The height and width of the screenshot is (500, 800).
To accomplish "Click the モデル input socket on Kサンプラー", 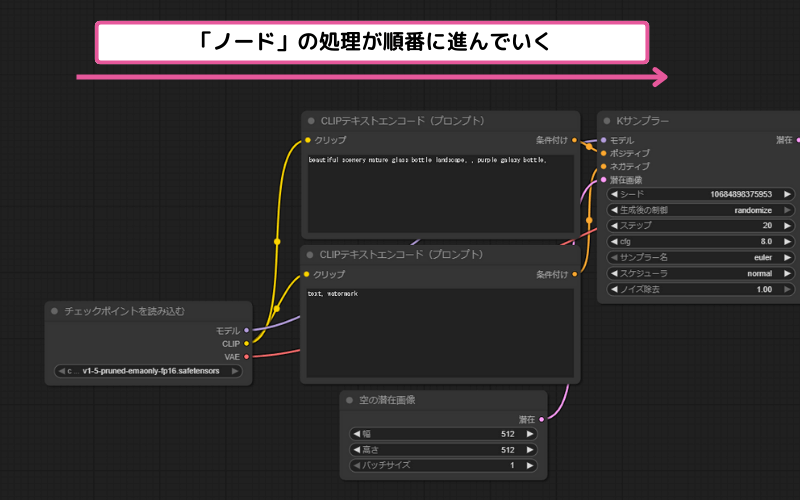I will pyautogui.click(x=604, y=140).
